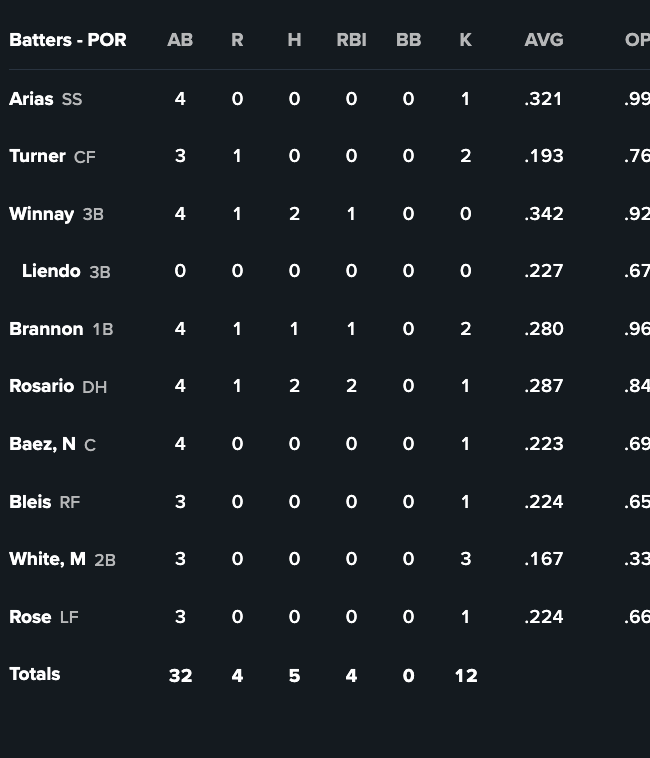The width and height of the screenshot is (650, 758).
Task: Click the AVG column header
Action: pyautogui.click(x=544, y=40)
